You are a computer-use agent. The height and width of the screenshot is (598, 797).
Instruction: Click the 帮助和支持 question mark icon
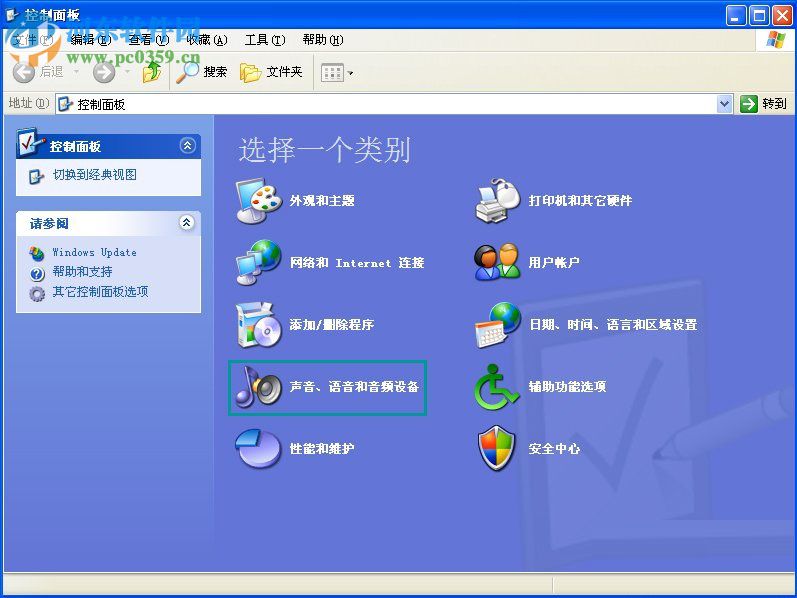[37, 274]
